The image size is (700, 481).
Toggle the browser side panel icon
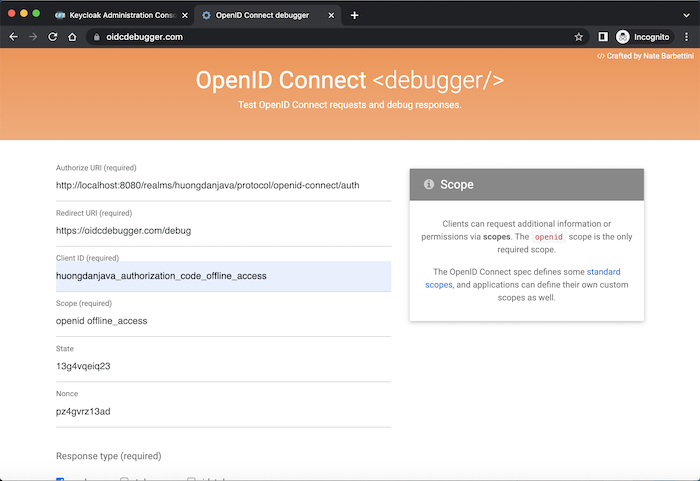point(603,37)
